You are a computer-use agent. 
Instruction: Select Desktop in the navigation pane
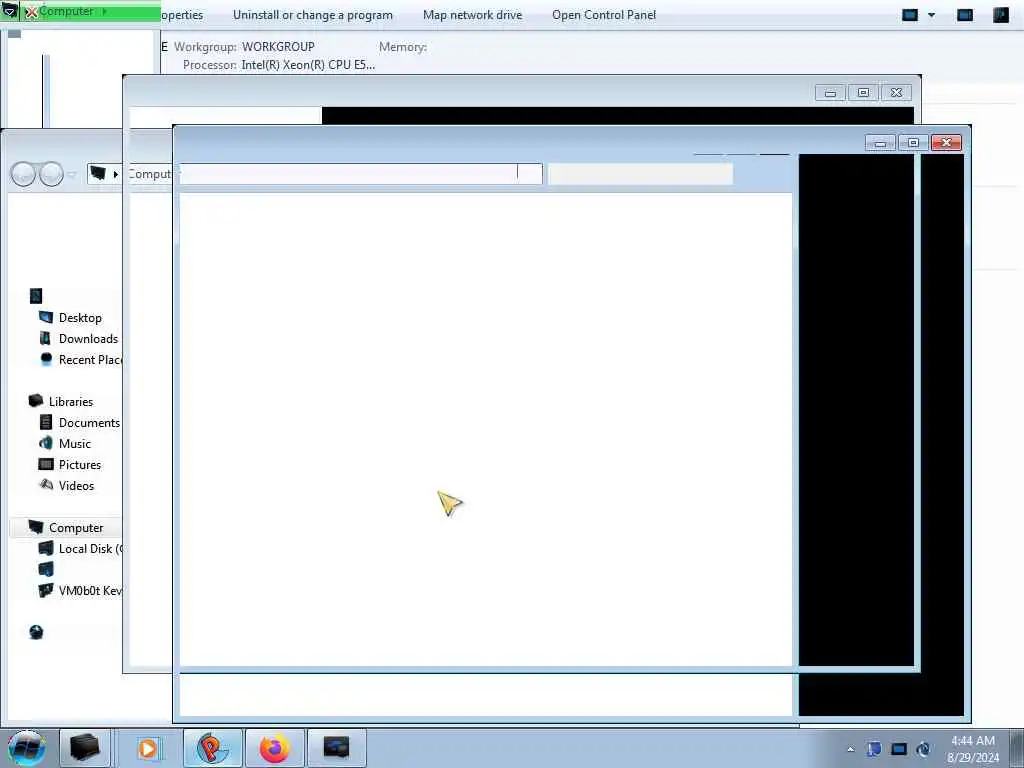pos(80,317)
